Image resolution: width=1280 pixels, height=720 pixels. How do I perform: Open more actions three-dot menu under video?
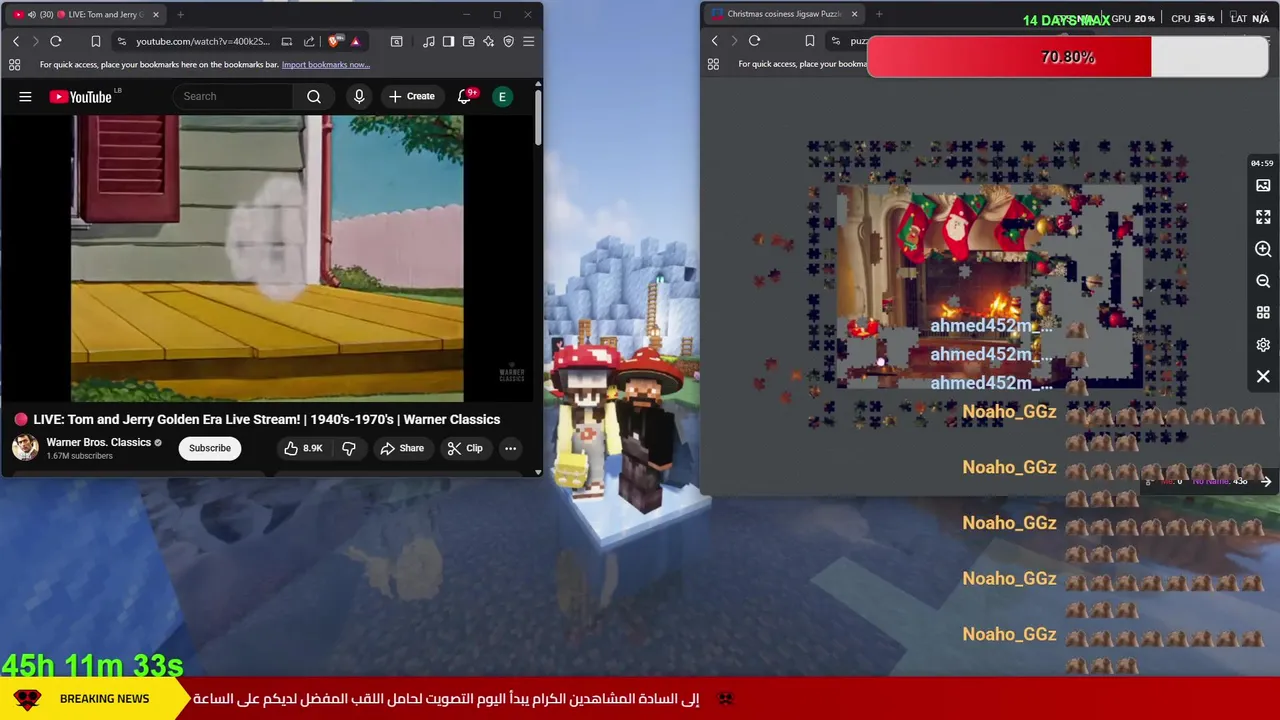510,448
